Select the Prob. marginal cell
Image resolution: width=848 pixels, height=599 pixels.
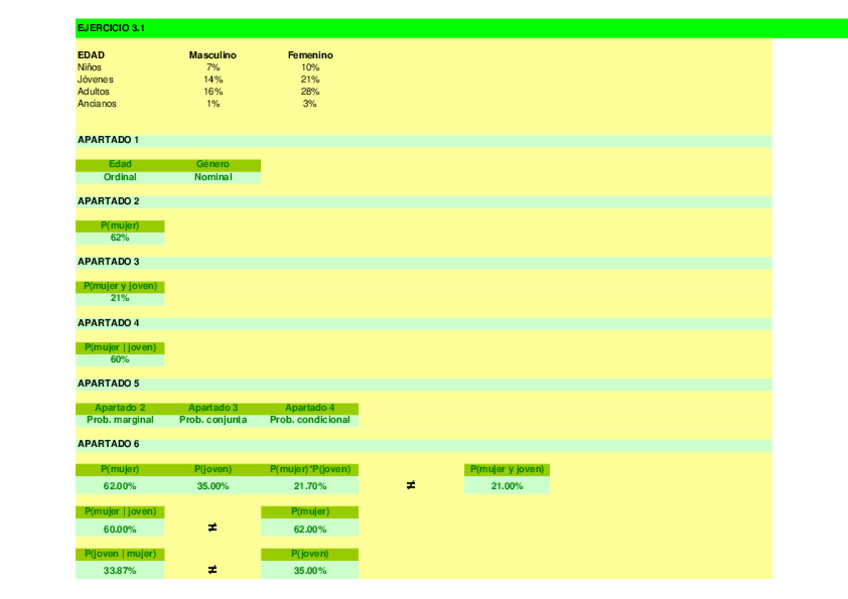[x=120, y=420]
